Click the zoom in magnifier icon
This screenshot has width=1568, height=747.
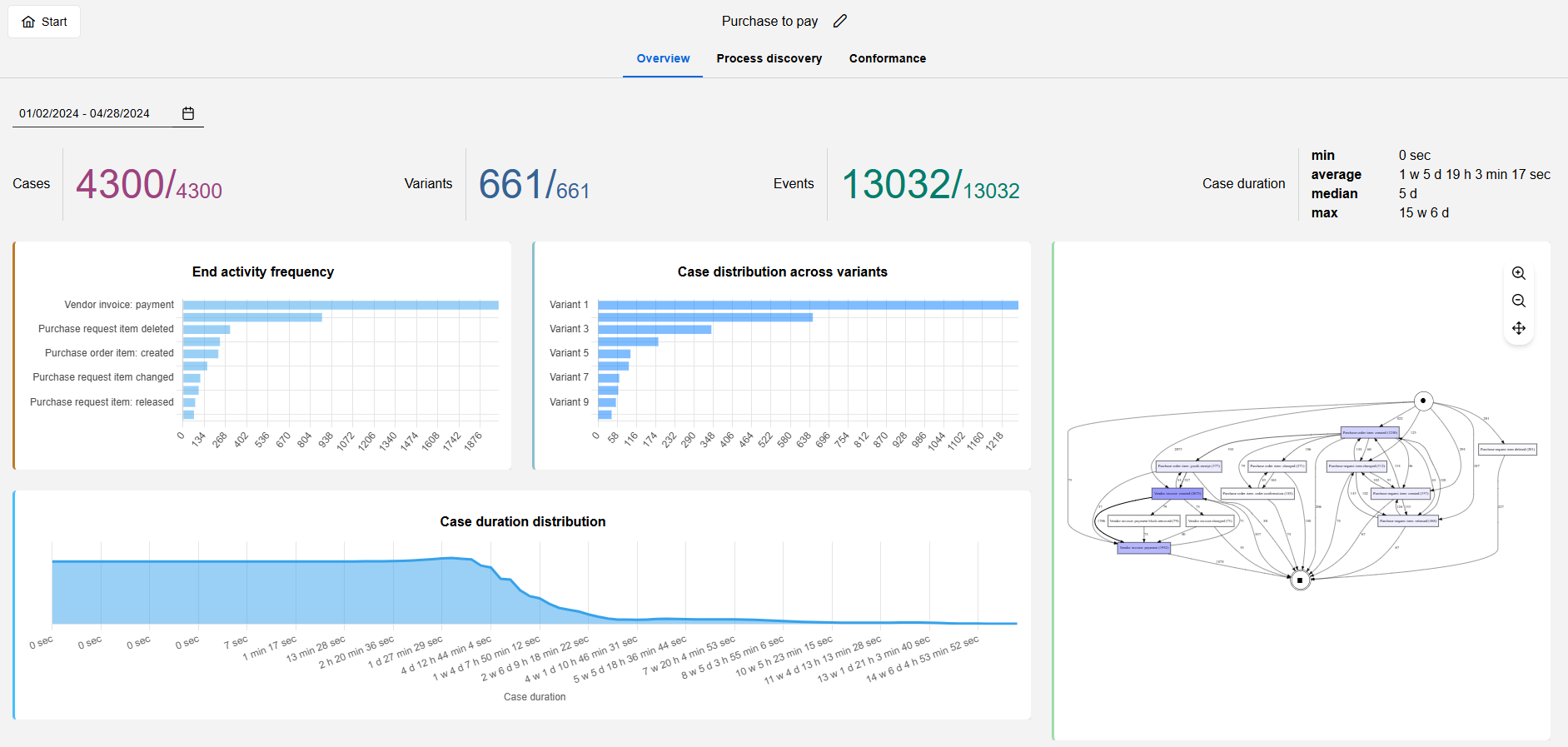point(1518,273)
